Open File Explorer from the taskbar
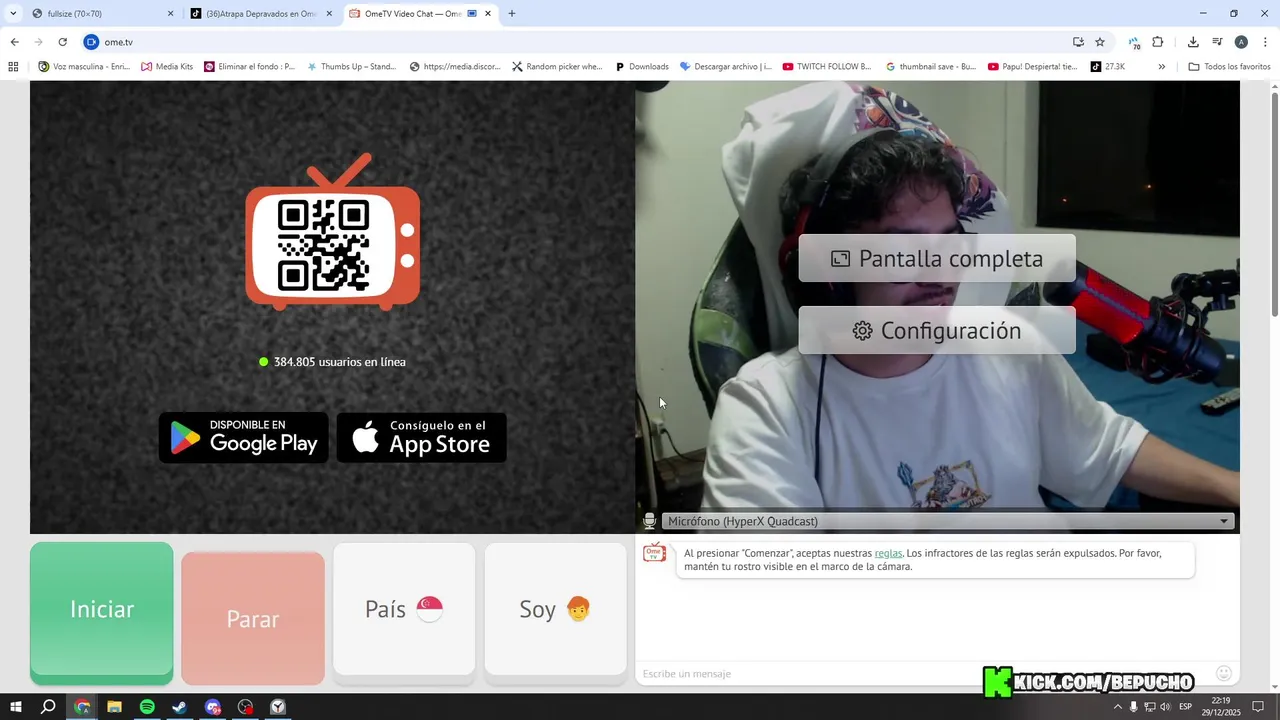 (114, 707)
